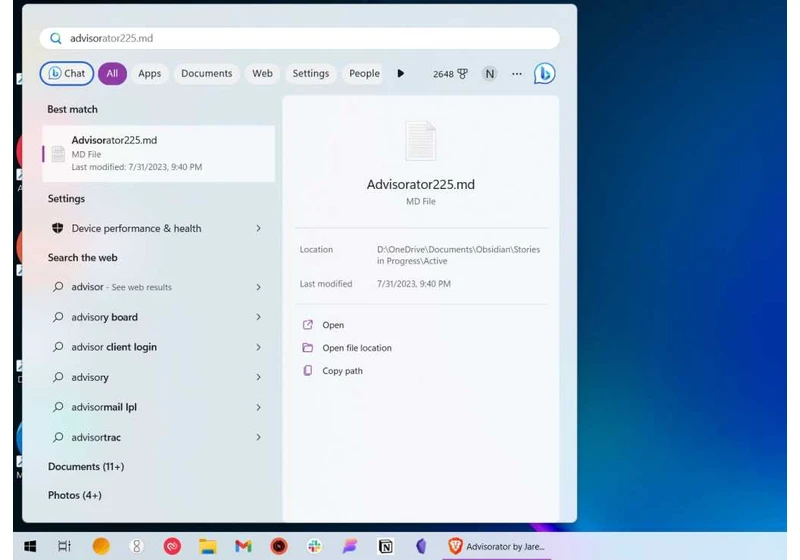Switch to the People filter tab
This screenshot has height=560, width=800.
pyautogui.click(x=364, y=73)
